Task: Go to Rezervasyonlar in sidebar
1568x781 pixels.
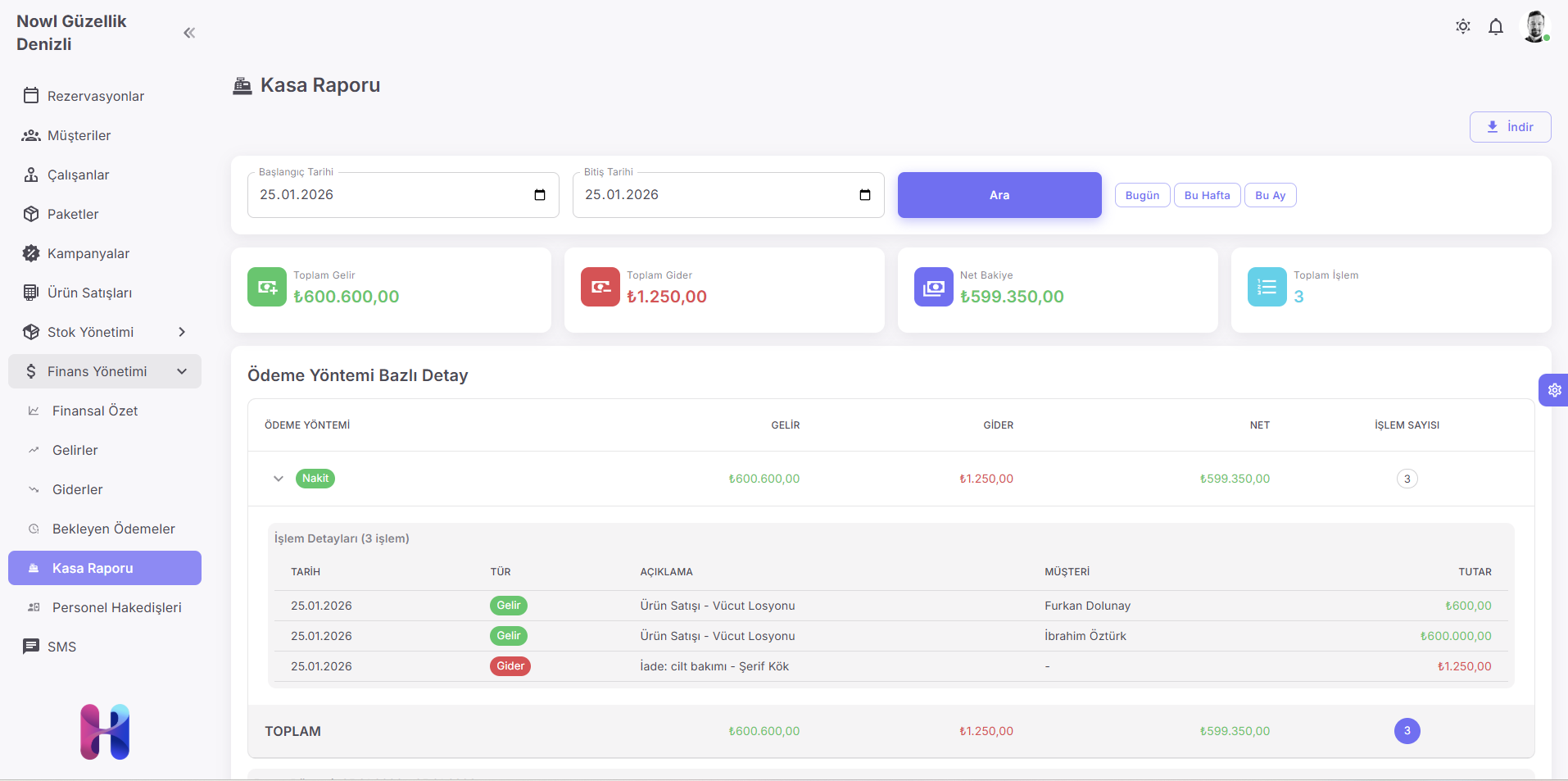Action: pyautogui.click(x=95, y=96)
